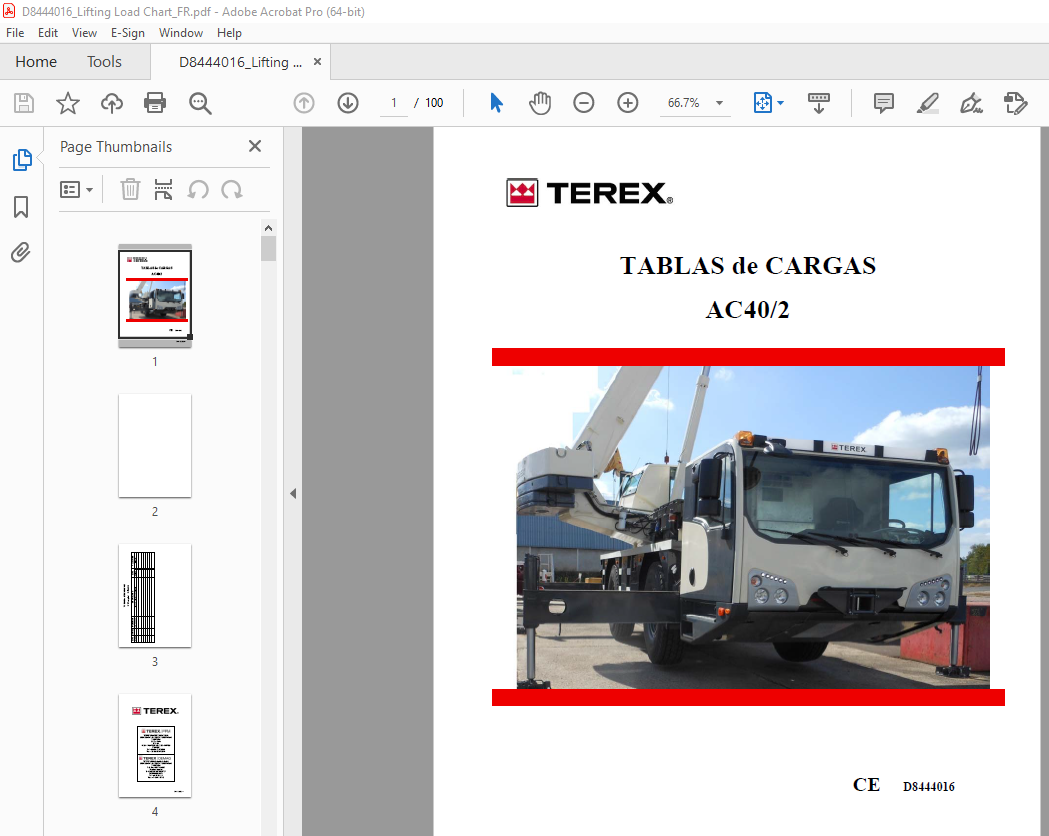
Task: Zoom in with plus button
Action: (628, 103)
